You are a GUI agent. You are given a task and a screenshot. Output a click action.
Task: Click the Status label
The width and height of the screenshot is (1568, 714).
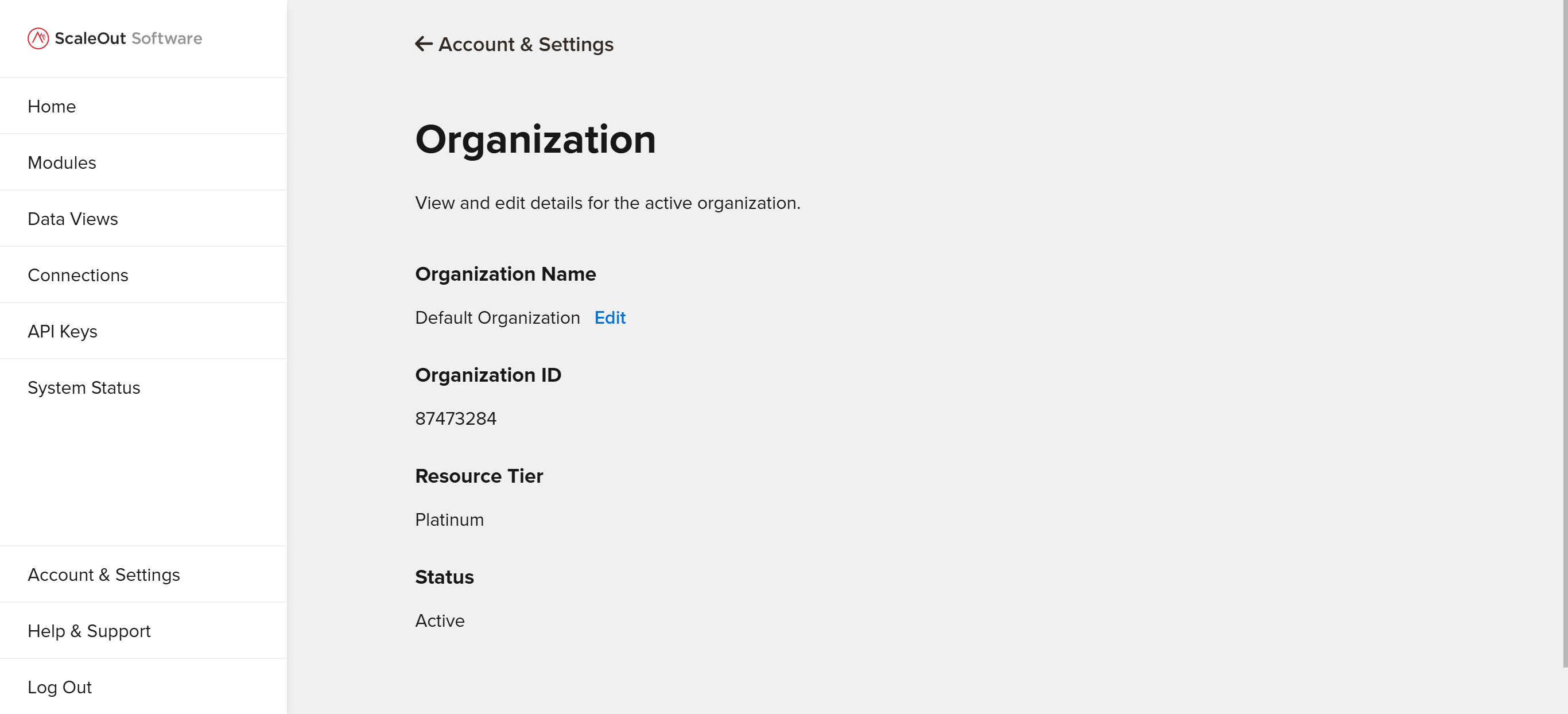444,577
